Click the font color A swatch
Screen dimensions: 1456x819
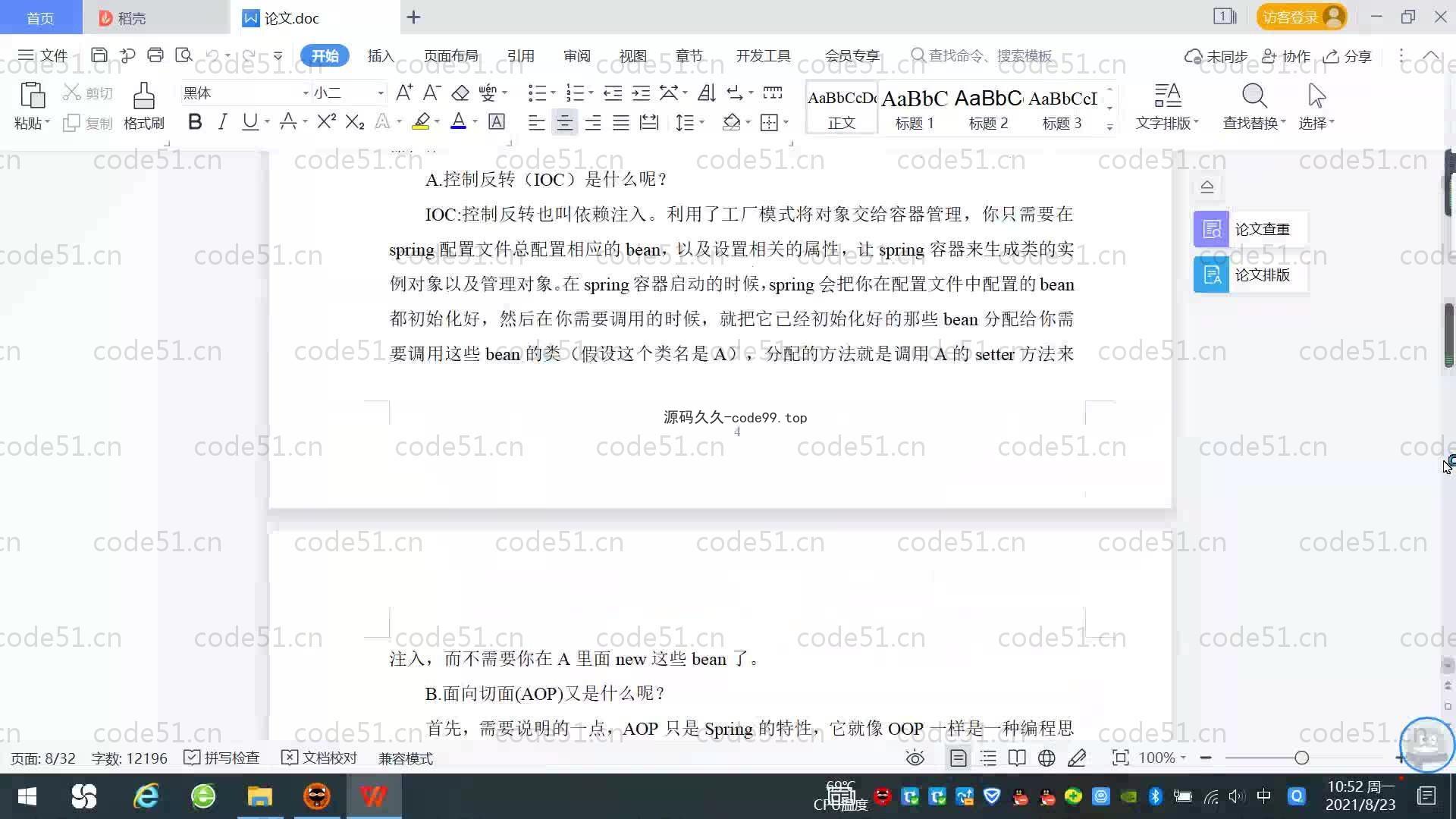[x=458, y=121]
